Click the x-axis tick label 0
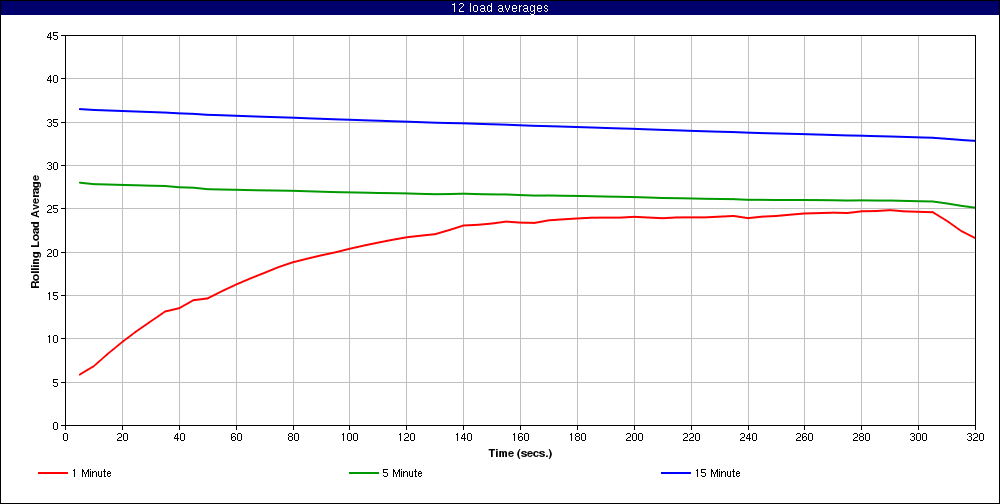Screen dimensions: 1000x504 [65, 437]
